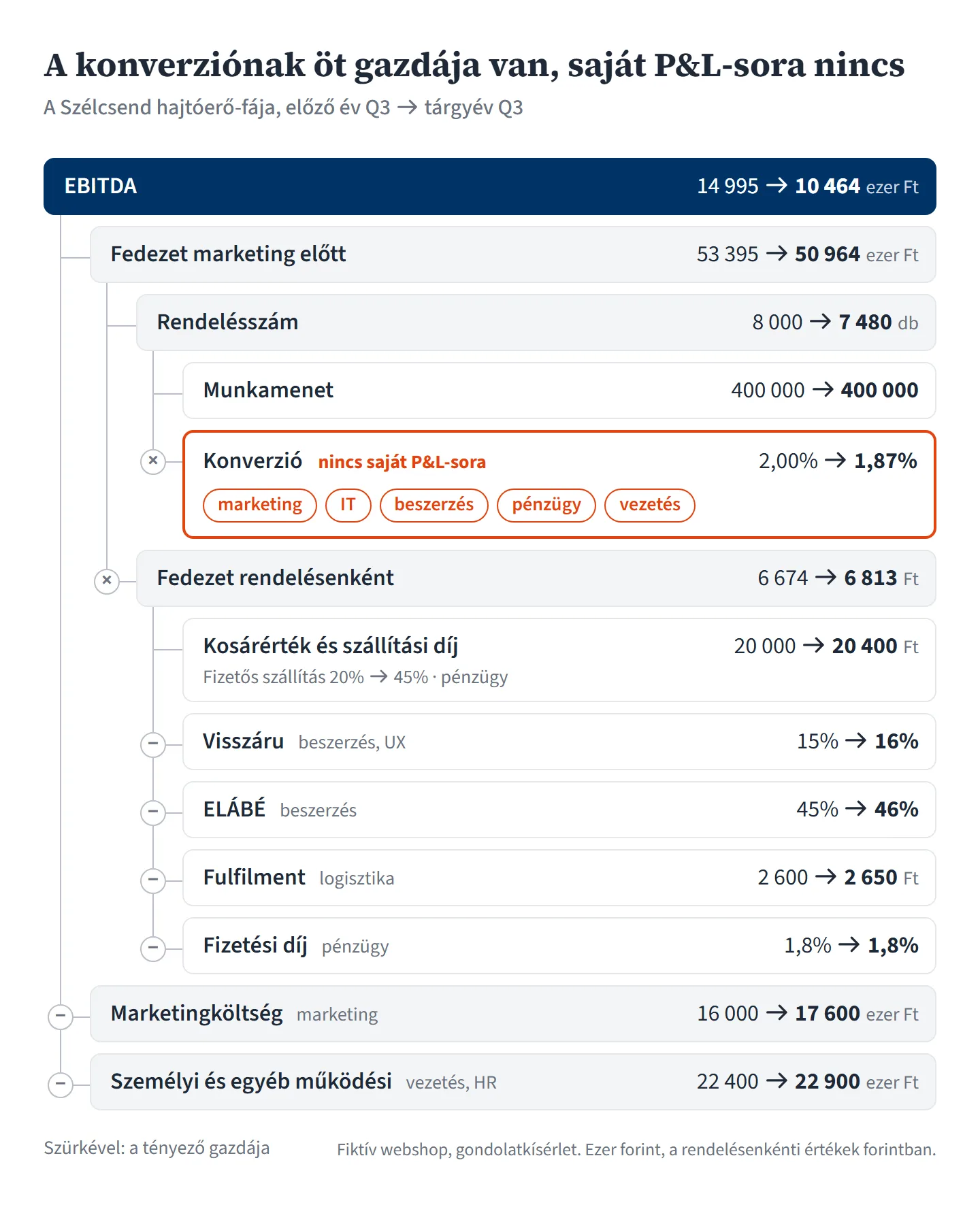
Task: Select the marketing owner tag
Action: (260, 505)
